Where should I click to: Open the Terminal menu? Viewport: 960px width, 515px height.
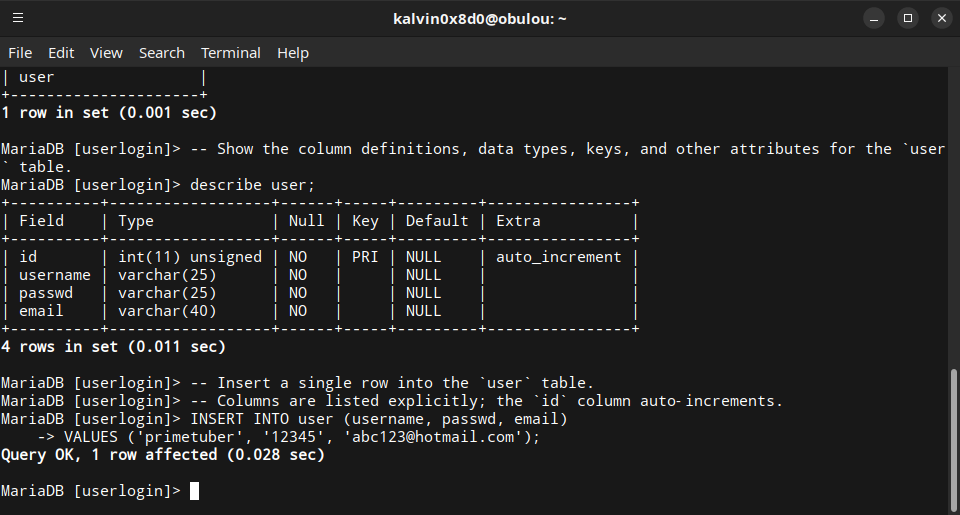click(x=230, y=53)
